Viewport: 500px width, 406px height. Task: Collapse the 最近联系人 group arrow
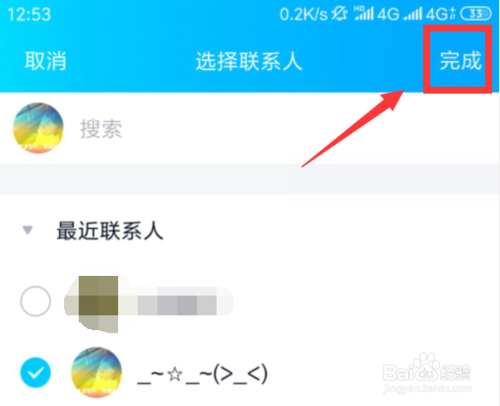coord(27,230)
